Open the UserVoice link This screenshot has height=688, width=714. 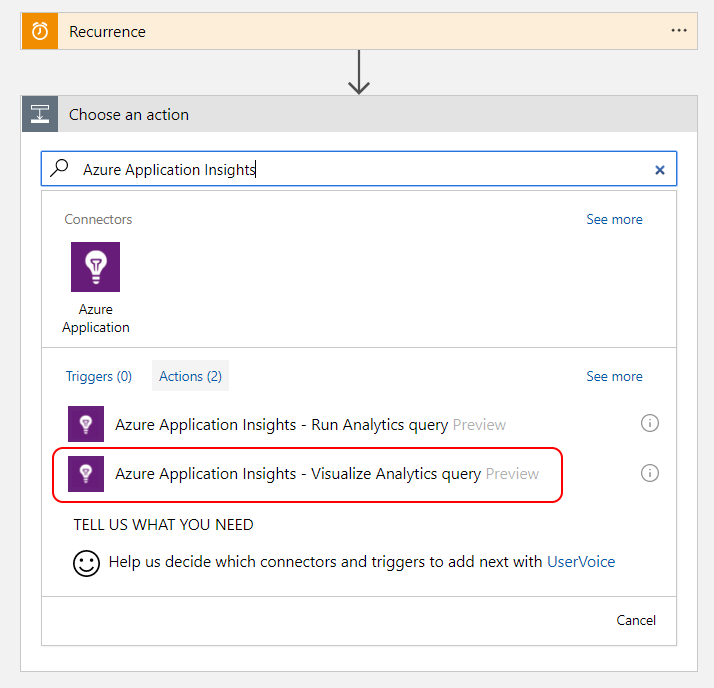(x=581, y=562)
